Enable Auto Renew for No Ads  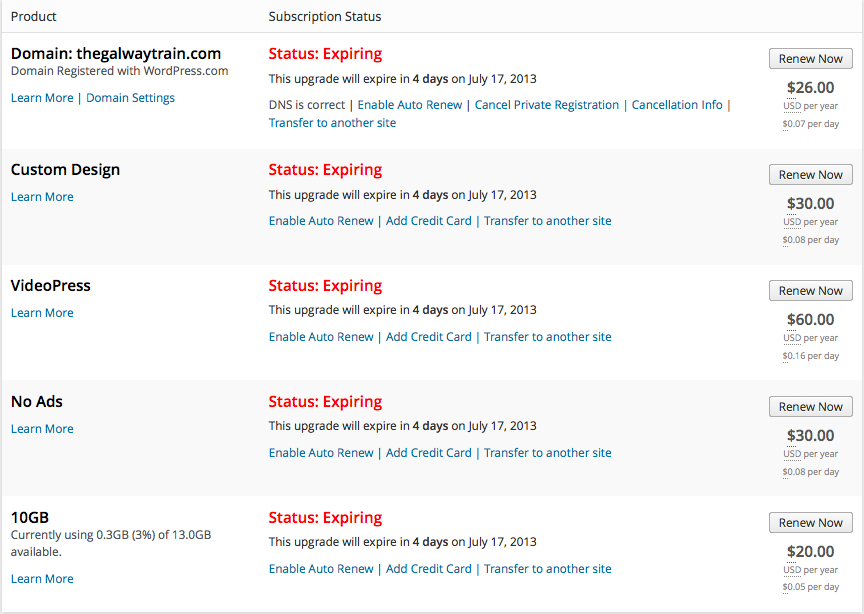pyautogui.click(x=321, y=453)
